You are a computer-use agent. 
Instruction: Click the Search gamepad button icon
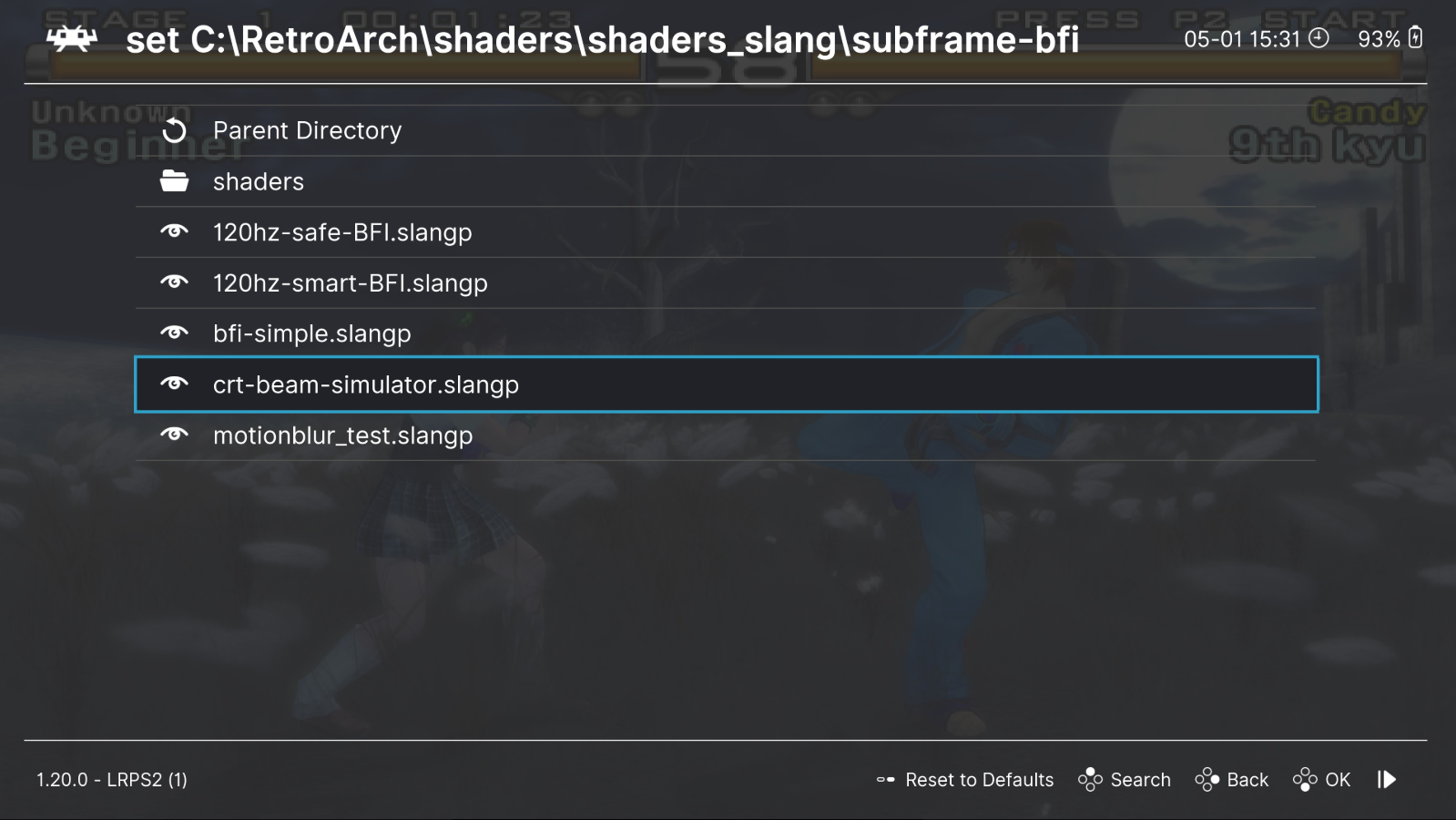[x=1090, y=780]
